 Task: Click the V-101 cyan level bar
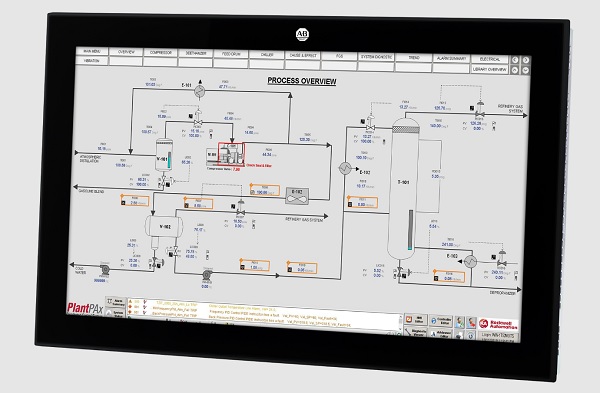click(x=169, y=160)
